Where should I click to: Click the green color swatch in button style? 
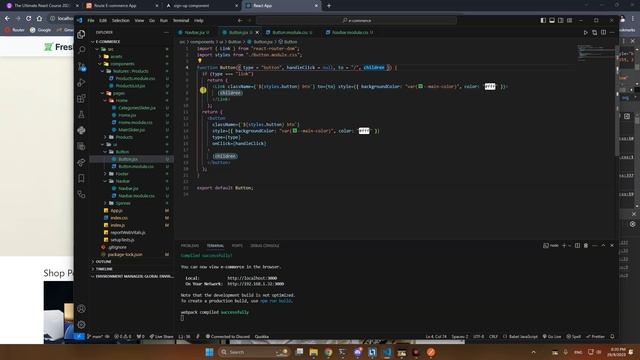(295, 131)
